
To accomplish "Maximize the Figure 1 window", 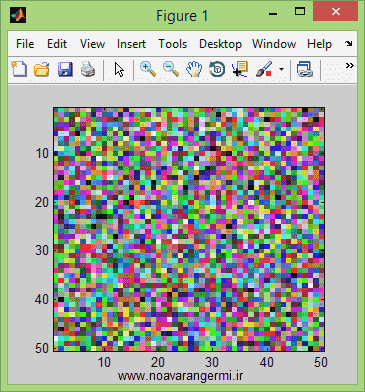I will coord(300,12).
